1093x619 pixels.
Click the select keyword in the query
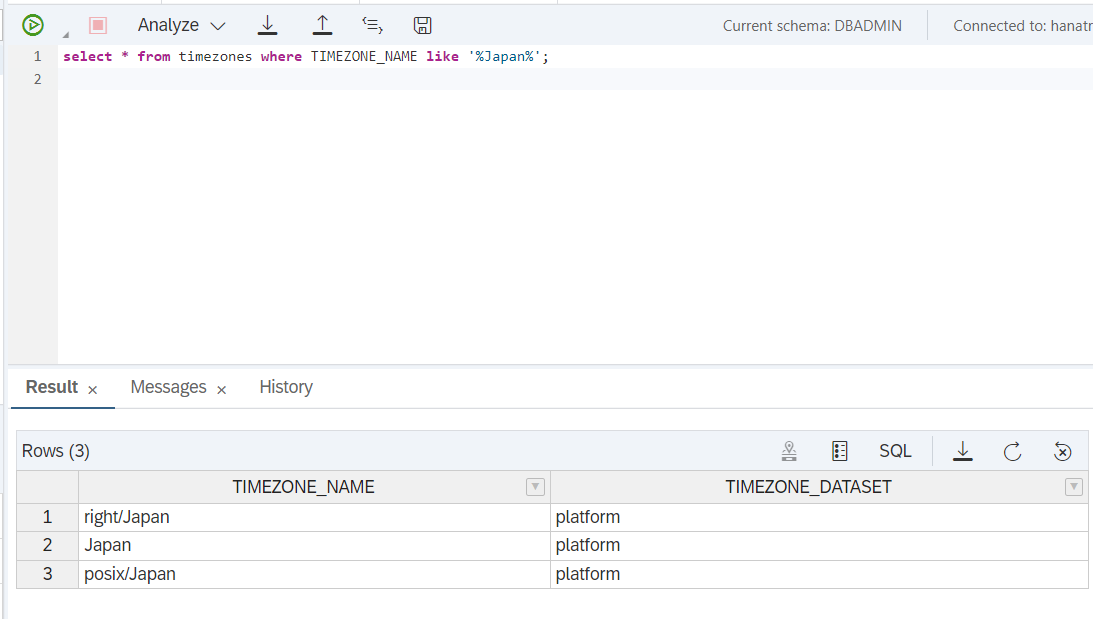click(x=87, y=56)
